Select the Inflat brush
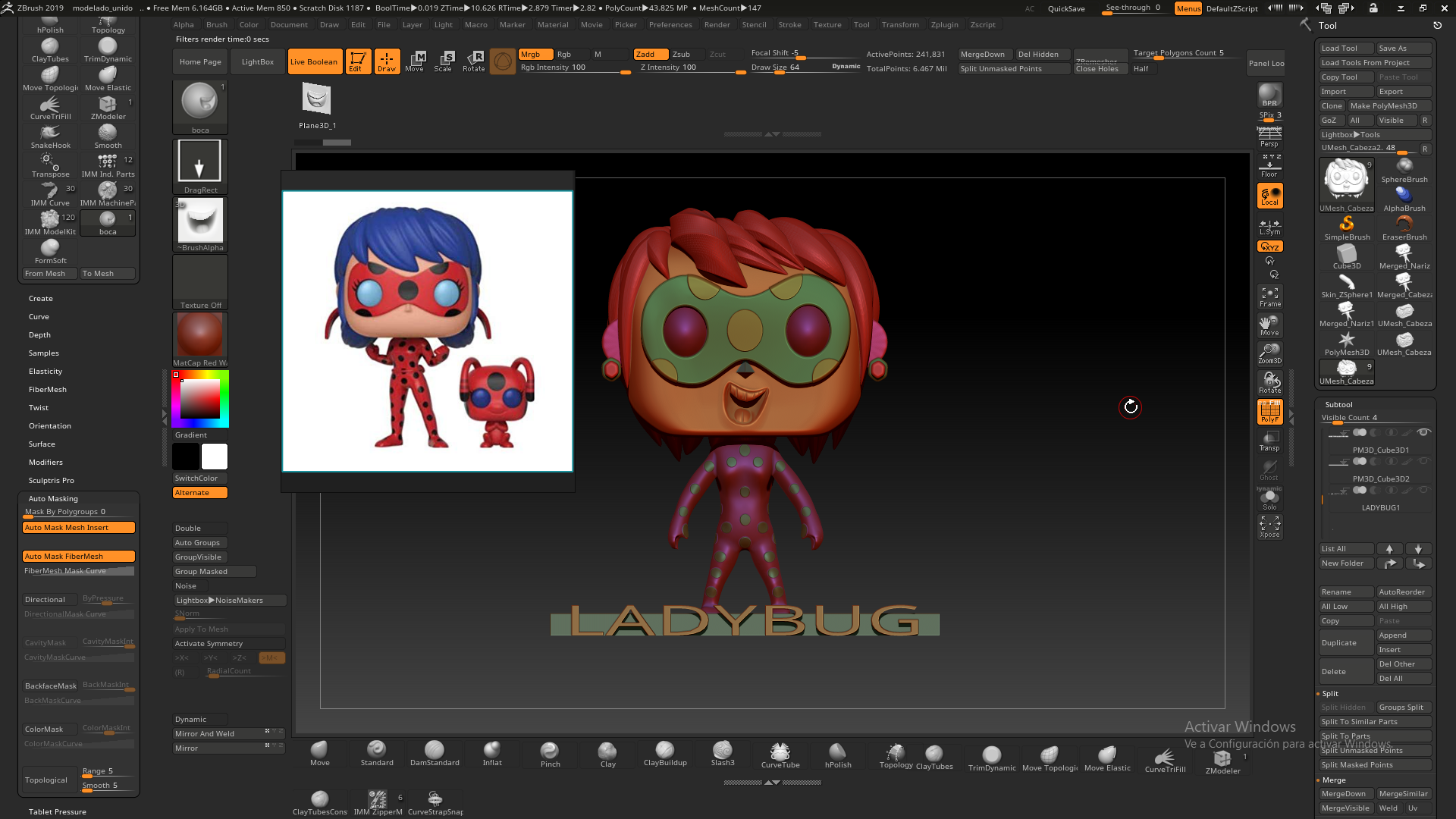This screenshot has height=819, width=1456. click(492, 751)
